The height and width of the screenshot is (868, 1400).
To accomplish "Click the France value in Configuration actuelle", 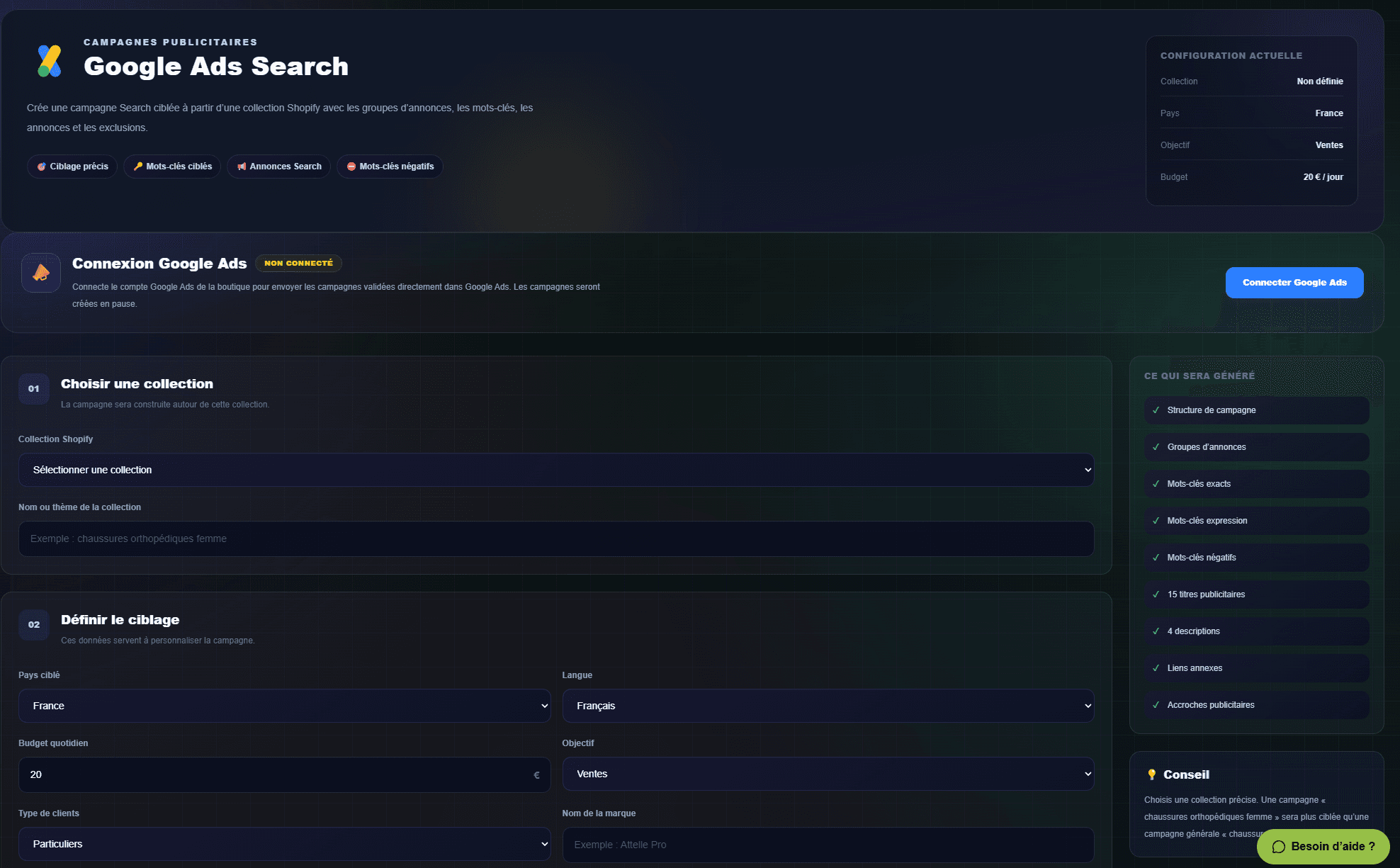I will 1329,113.
